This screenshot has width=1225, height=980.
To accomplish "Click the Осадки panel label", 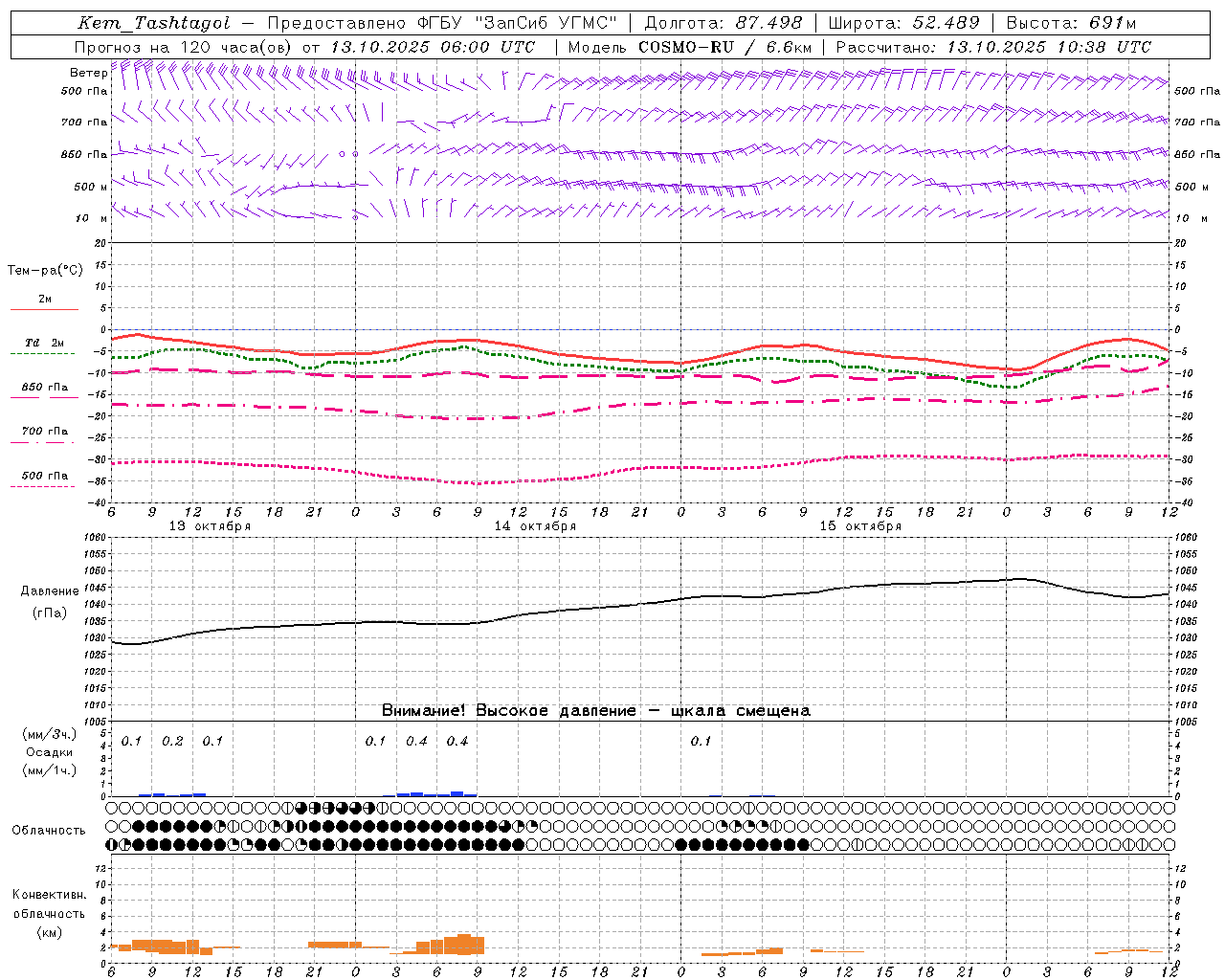I will [x=50, y=753].
